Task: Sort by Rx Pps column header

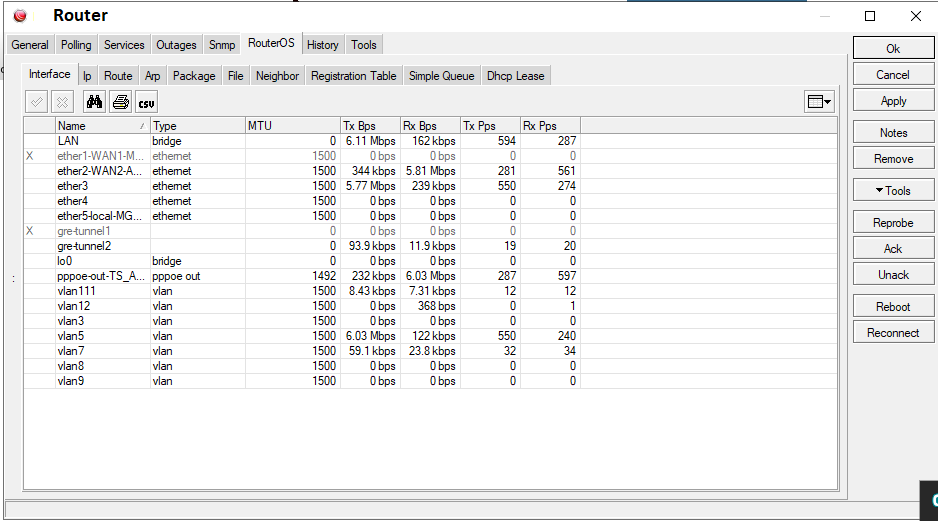Action: (550, 126)
